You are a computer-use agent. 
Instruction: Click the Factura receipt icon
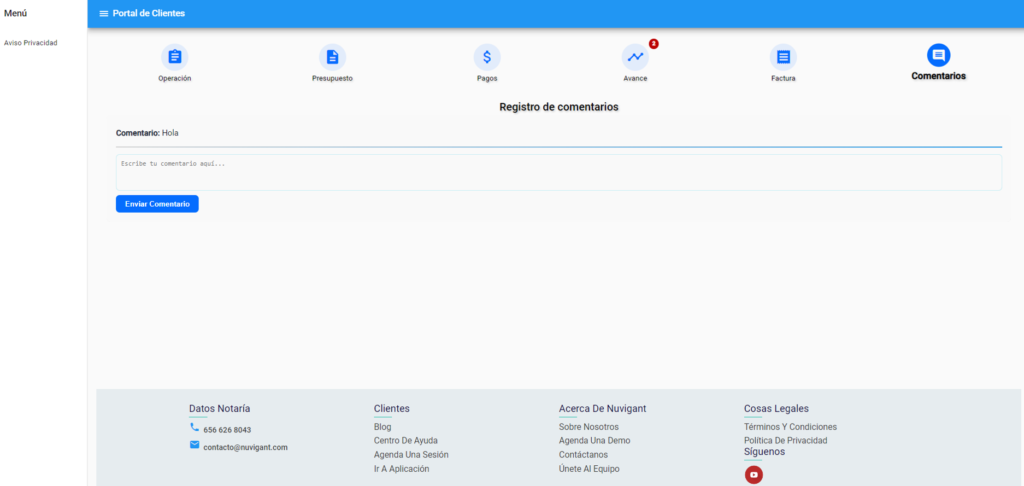[783, 57]
